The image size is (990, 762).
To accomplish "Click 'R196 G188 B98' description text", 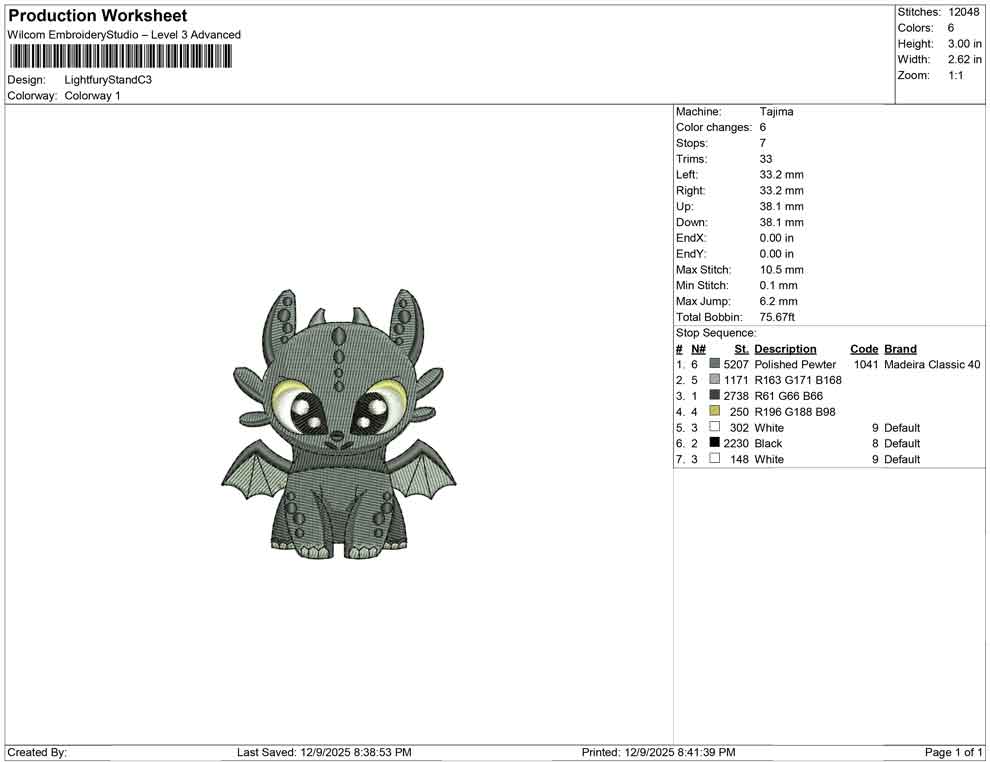I will click(x=795, y=412).
